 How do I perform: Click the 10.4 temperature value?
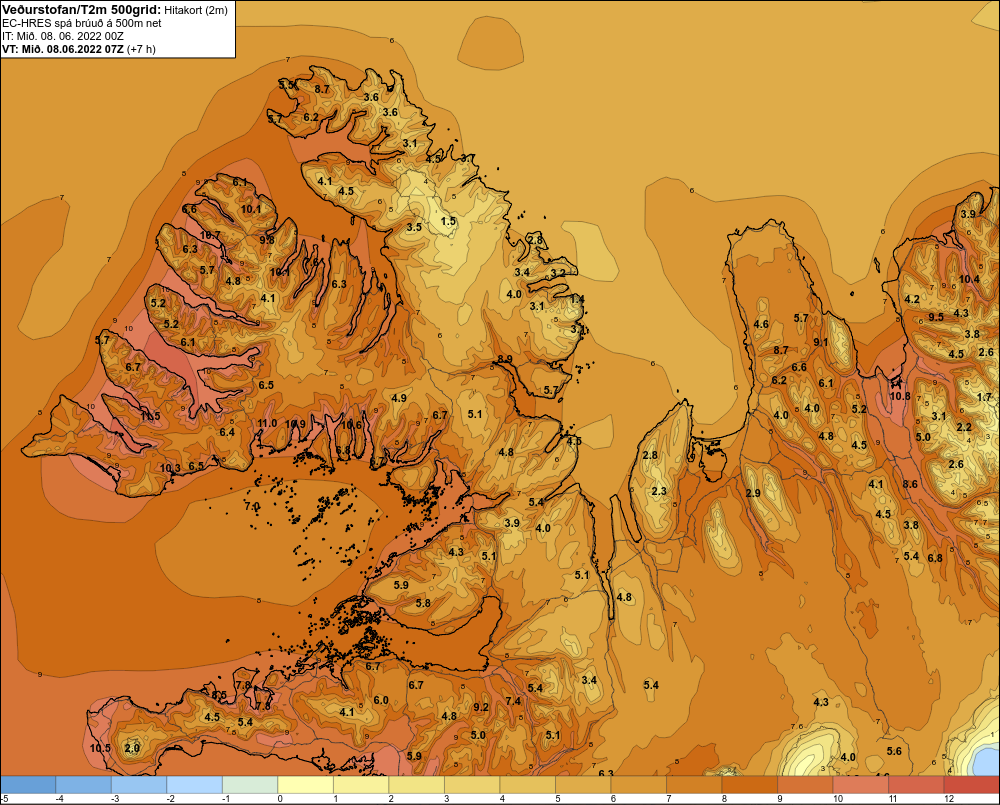pos(969,279)
